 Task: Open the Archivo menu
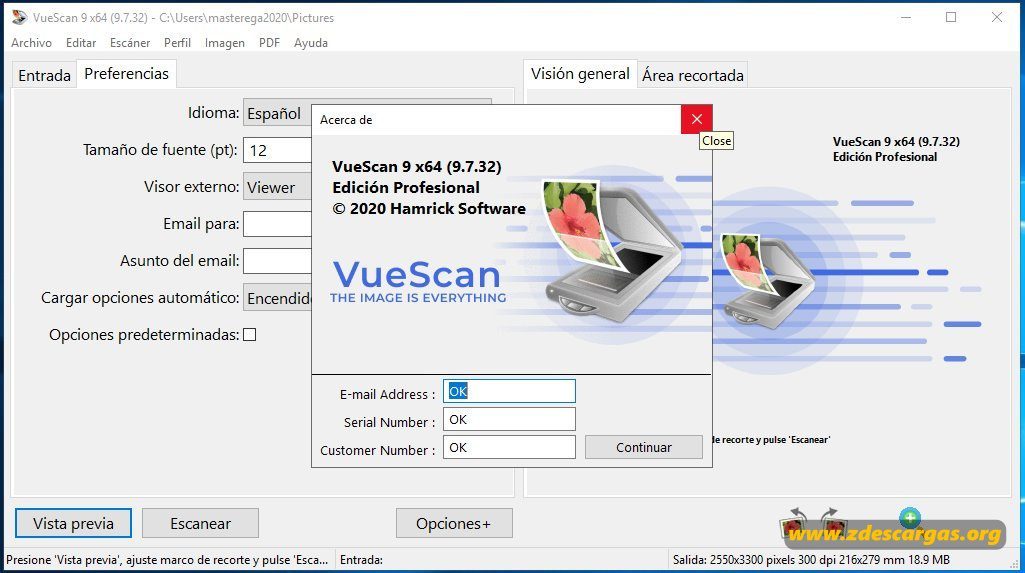[31, 42]
